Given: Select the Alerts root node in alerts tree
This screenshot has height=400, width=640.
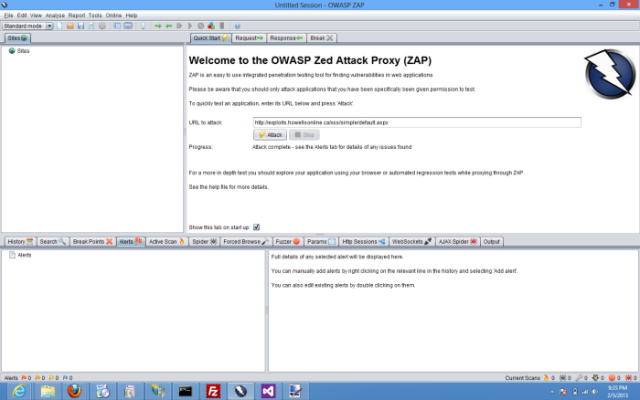Looking at the screenshot, I should tap(20, 255).
